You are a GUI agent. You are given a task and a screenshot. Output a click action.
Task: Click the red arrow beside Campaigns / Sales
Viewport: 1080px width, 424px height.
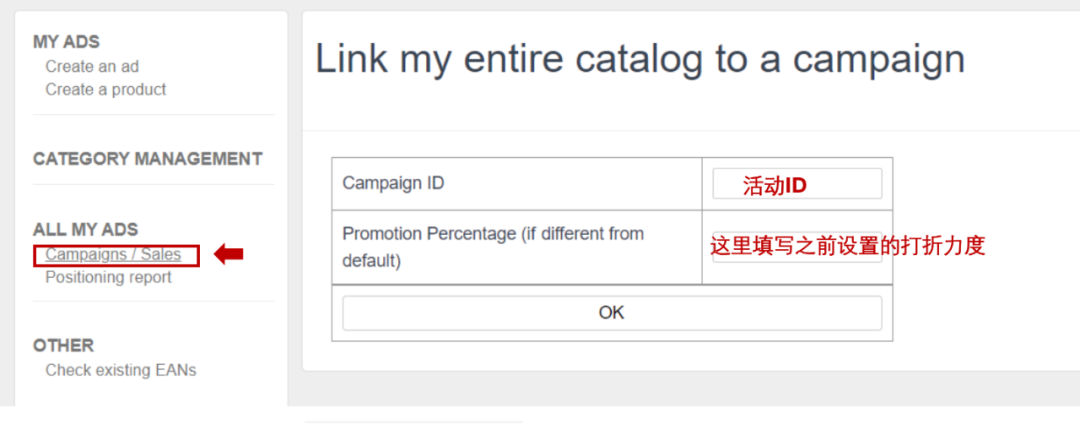[x=230, y=255]
